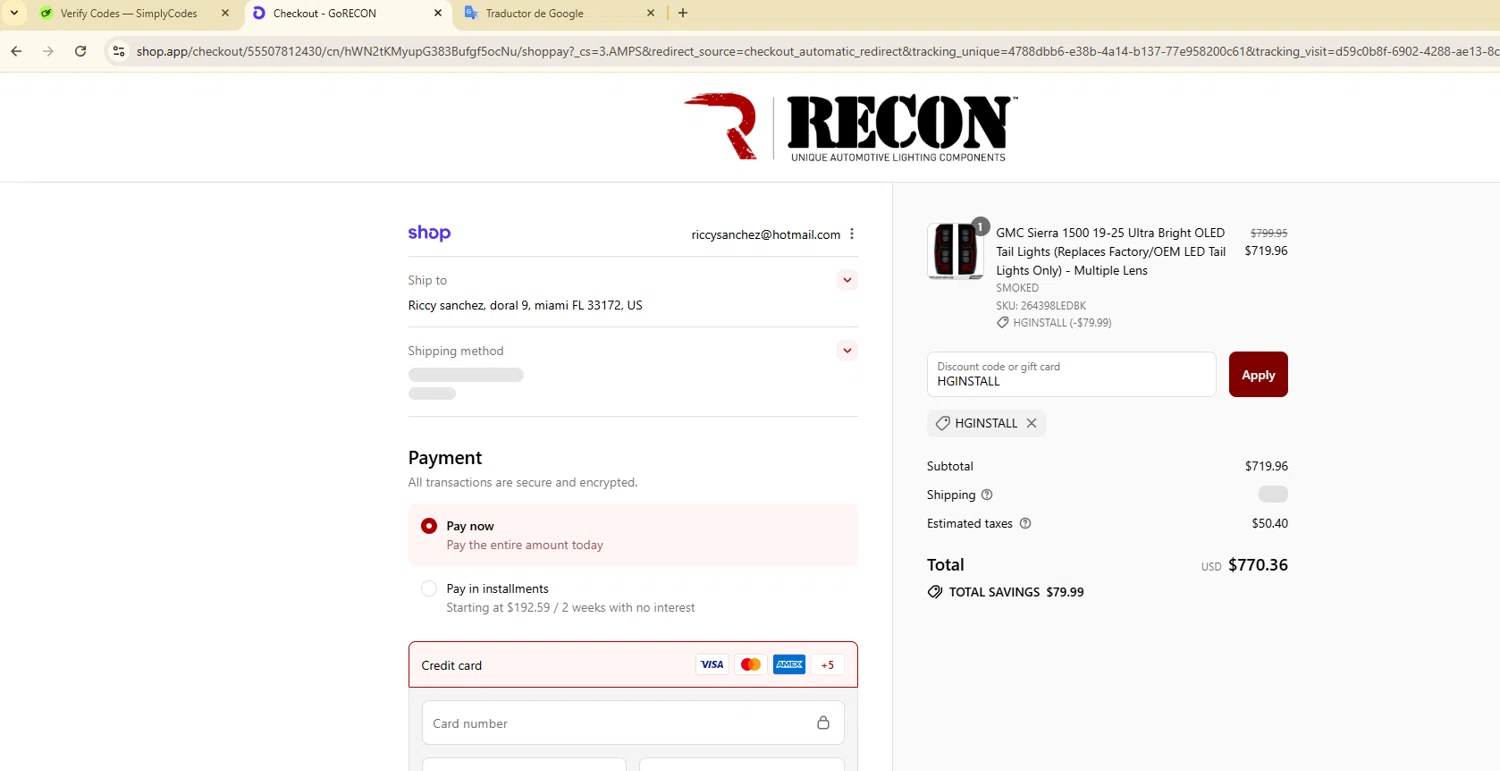
Task: Remove the HGINSTALL discount code
Action: click(x=1031, y=423)
